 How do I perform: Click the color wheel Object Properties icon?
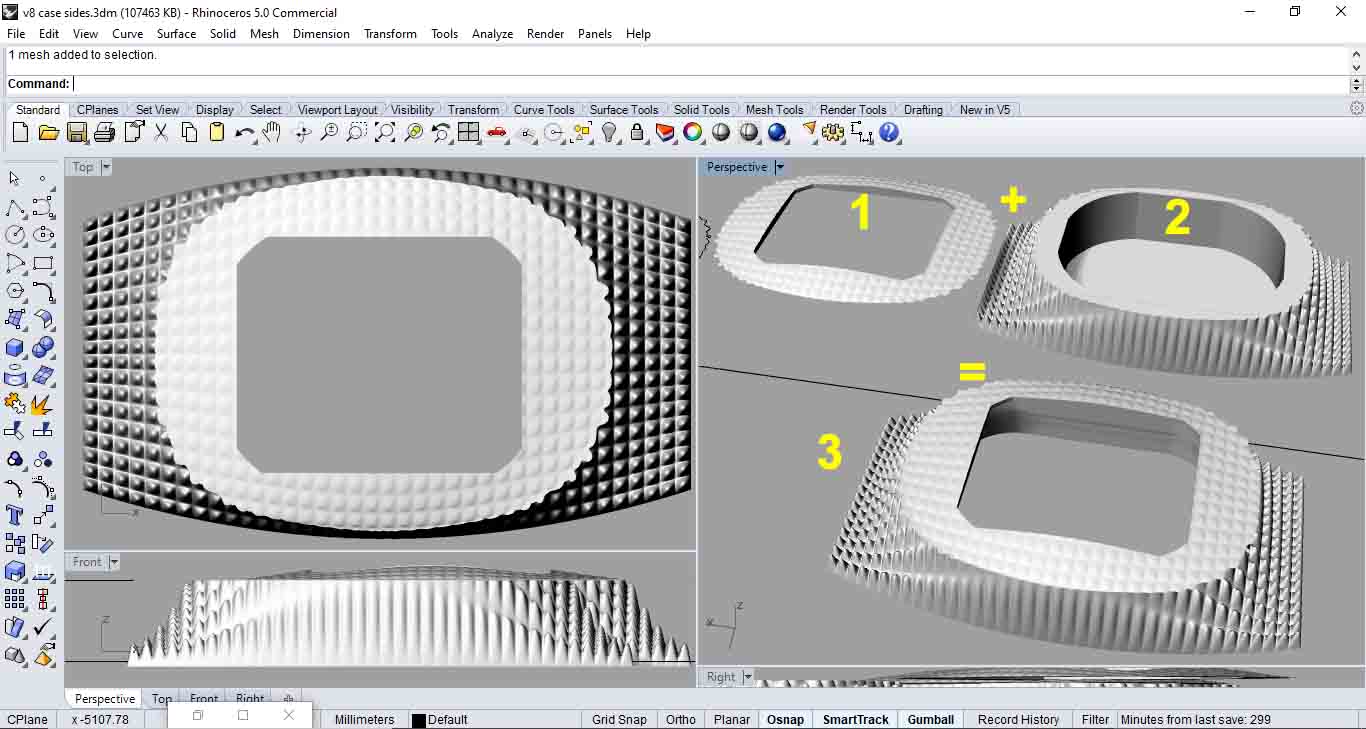click(x=693, y=132)
